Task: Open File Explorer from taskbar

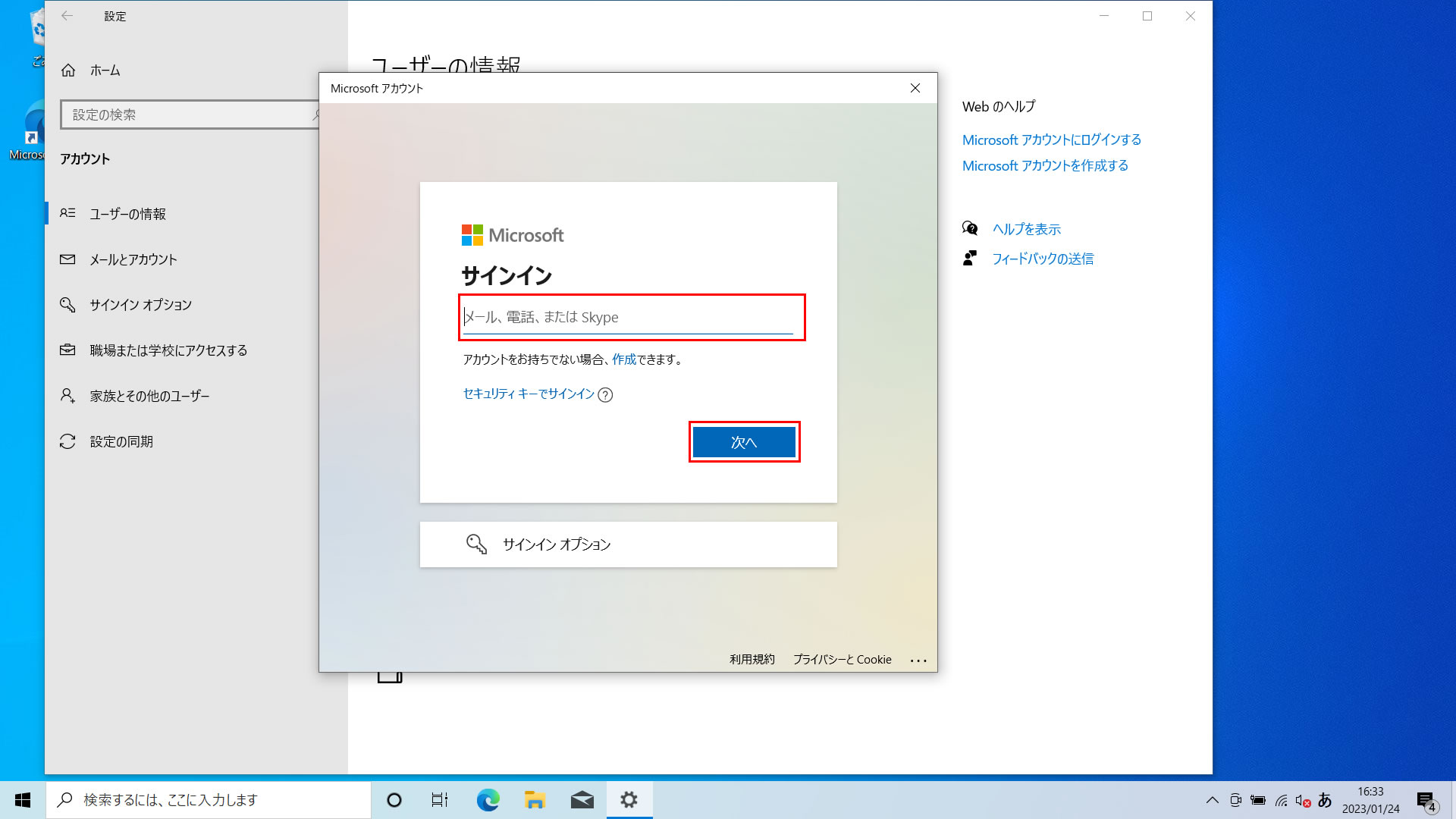Action: pos(535,800)
